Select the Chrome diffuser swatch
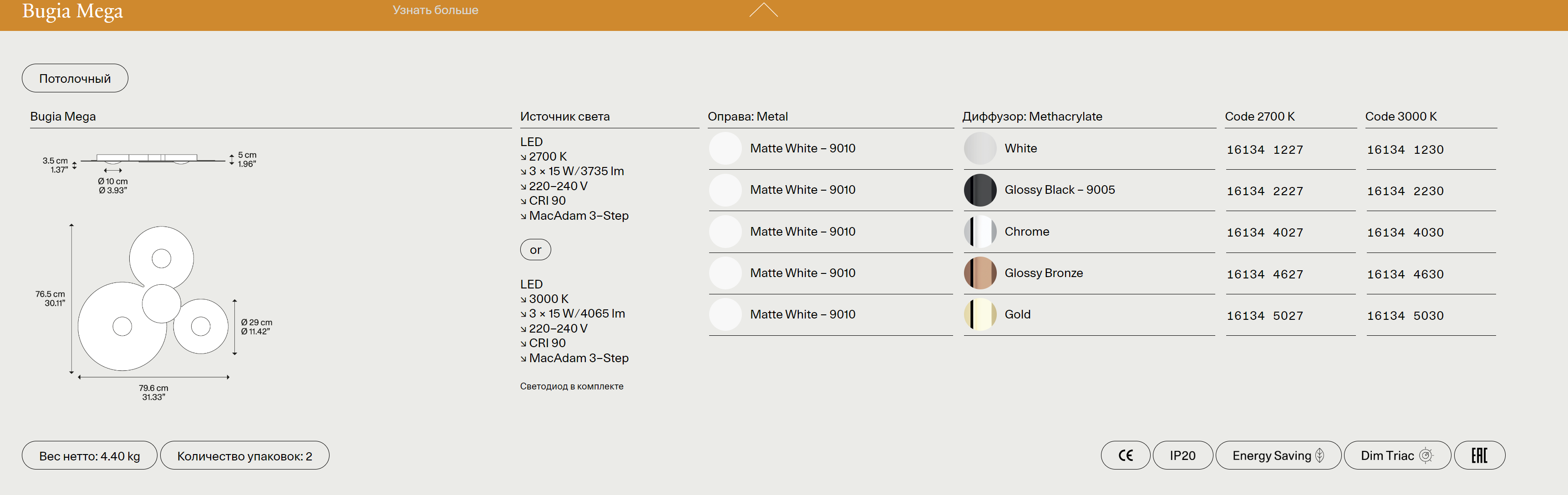Viewport: 1568px width, 495px height. pyautogui.click(x=980, y=232)
